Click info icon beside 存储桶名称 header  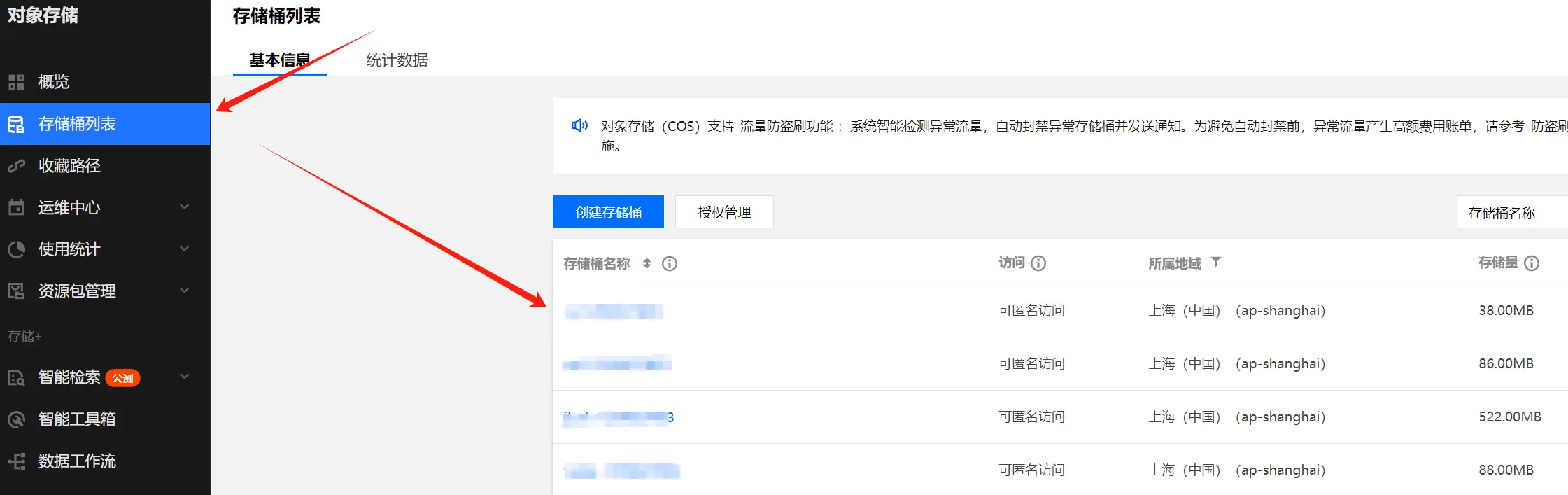point(670,264)
